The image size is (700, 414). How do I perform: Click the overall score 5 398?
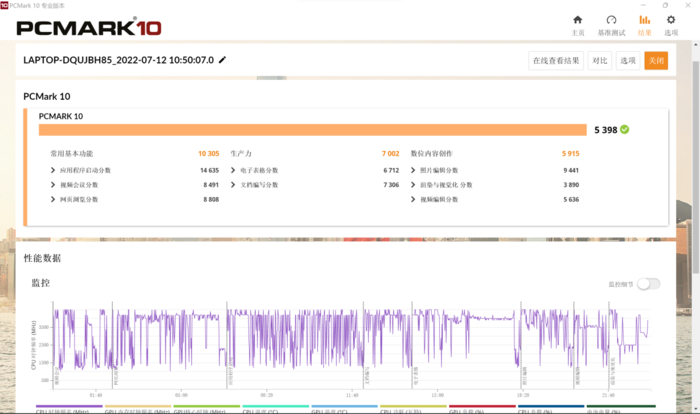click(605, 130)
